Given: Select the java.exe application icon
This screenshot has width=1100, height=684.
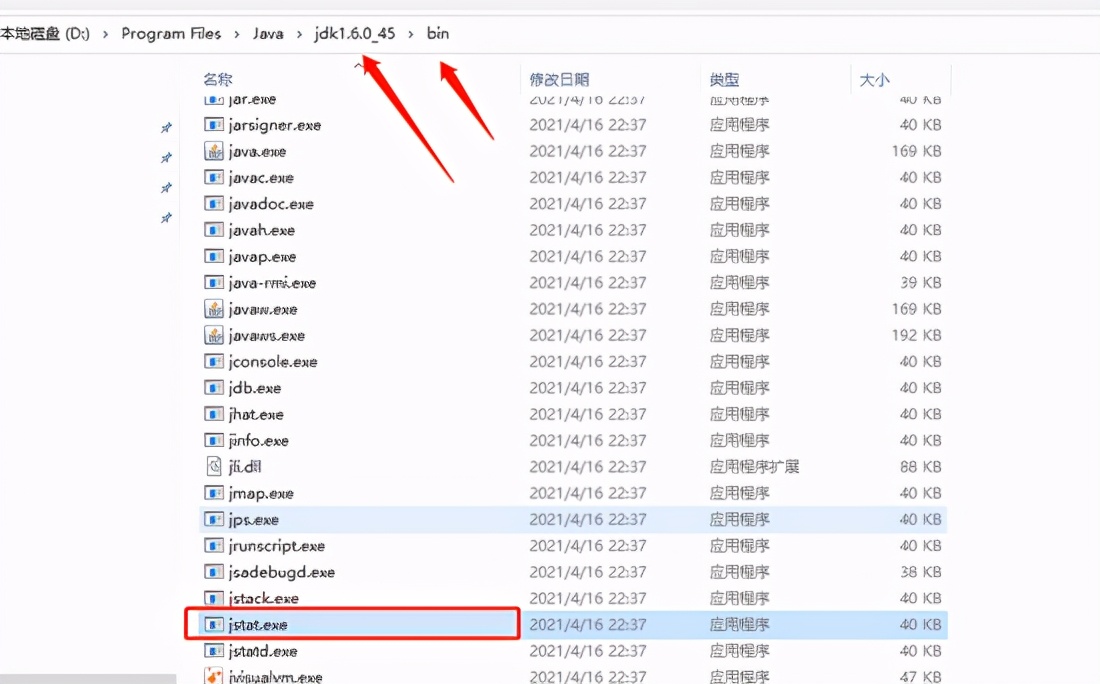Looking at the screenshot, I should point(213,151).
